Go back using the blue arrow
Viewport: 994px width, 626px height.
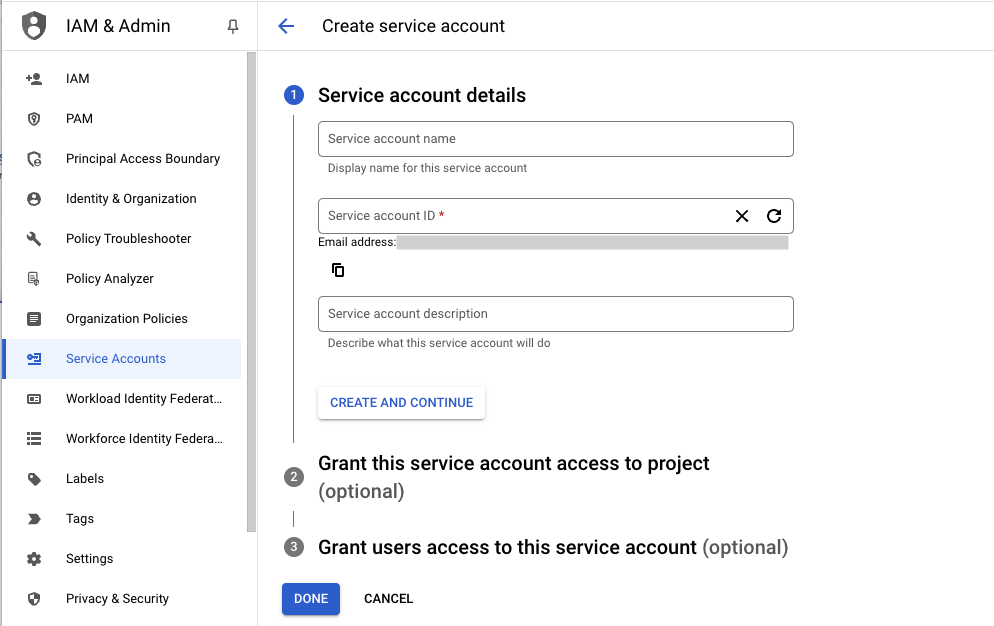(286, 26)
